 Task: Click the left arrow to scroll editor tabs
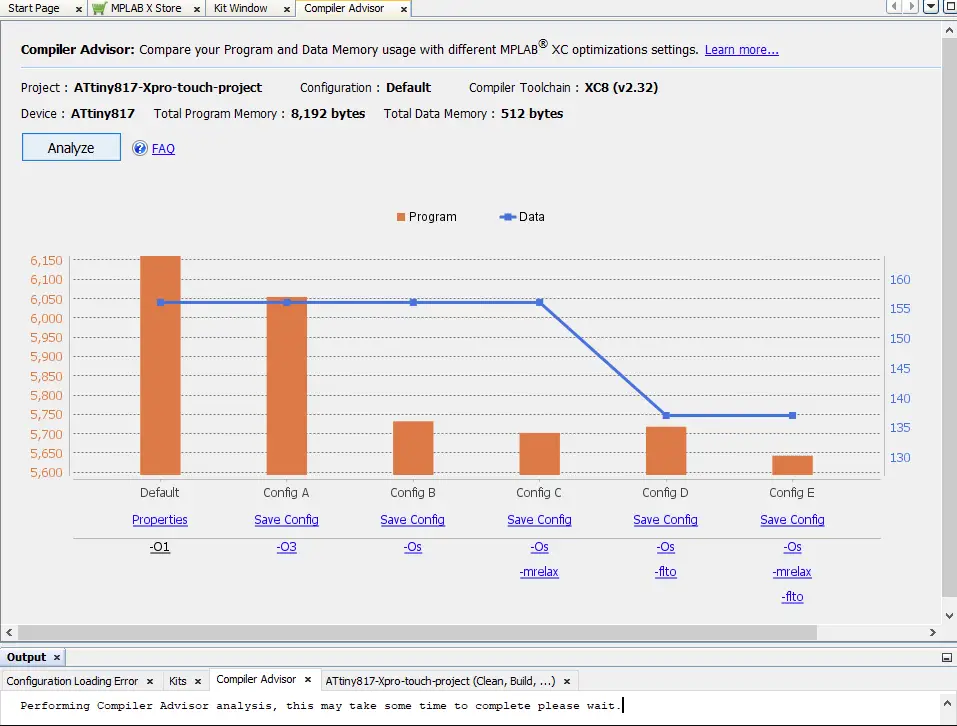[893, 7]
